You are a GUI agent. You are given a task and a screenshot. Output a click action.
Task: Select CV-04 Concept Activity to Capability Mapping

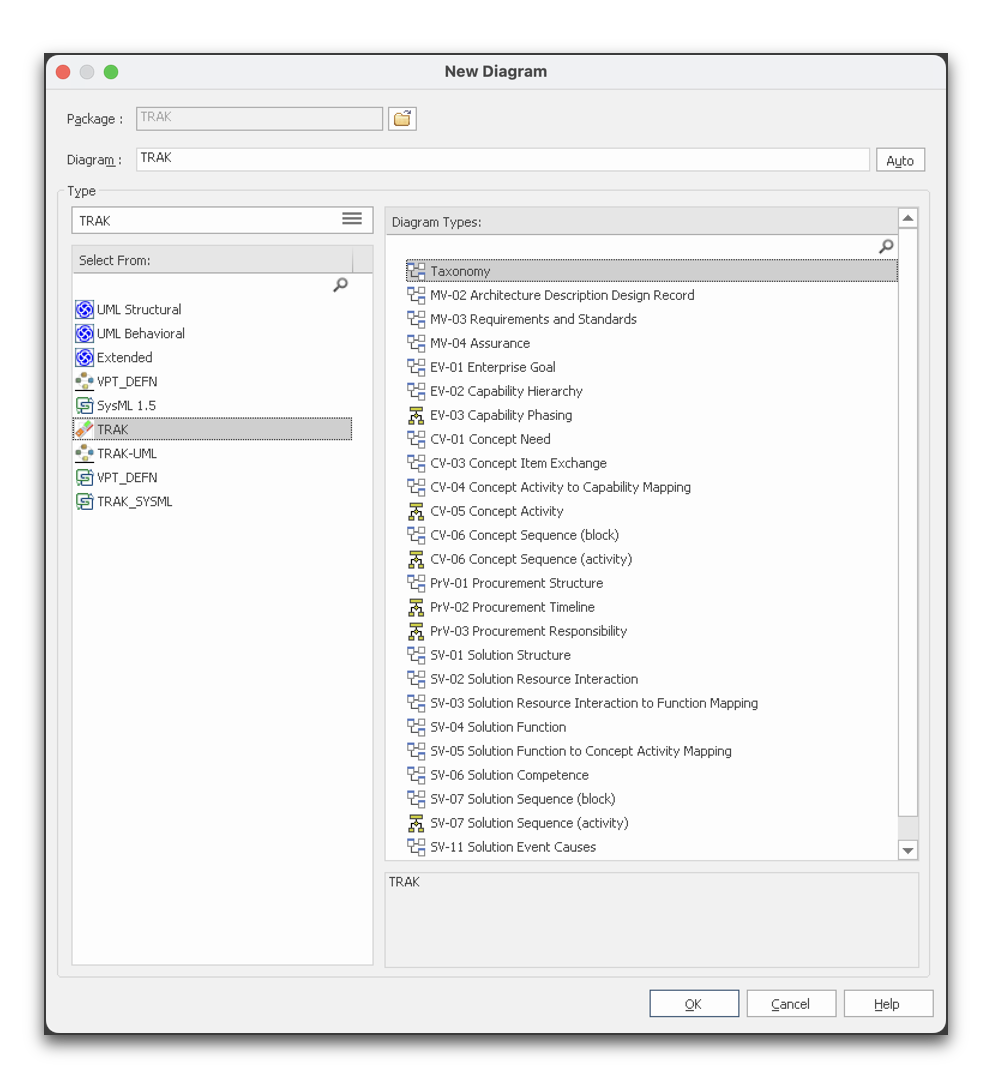click(560, 487)
